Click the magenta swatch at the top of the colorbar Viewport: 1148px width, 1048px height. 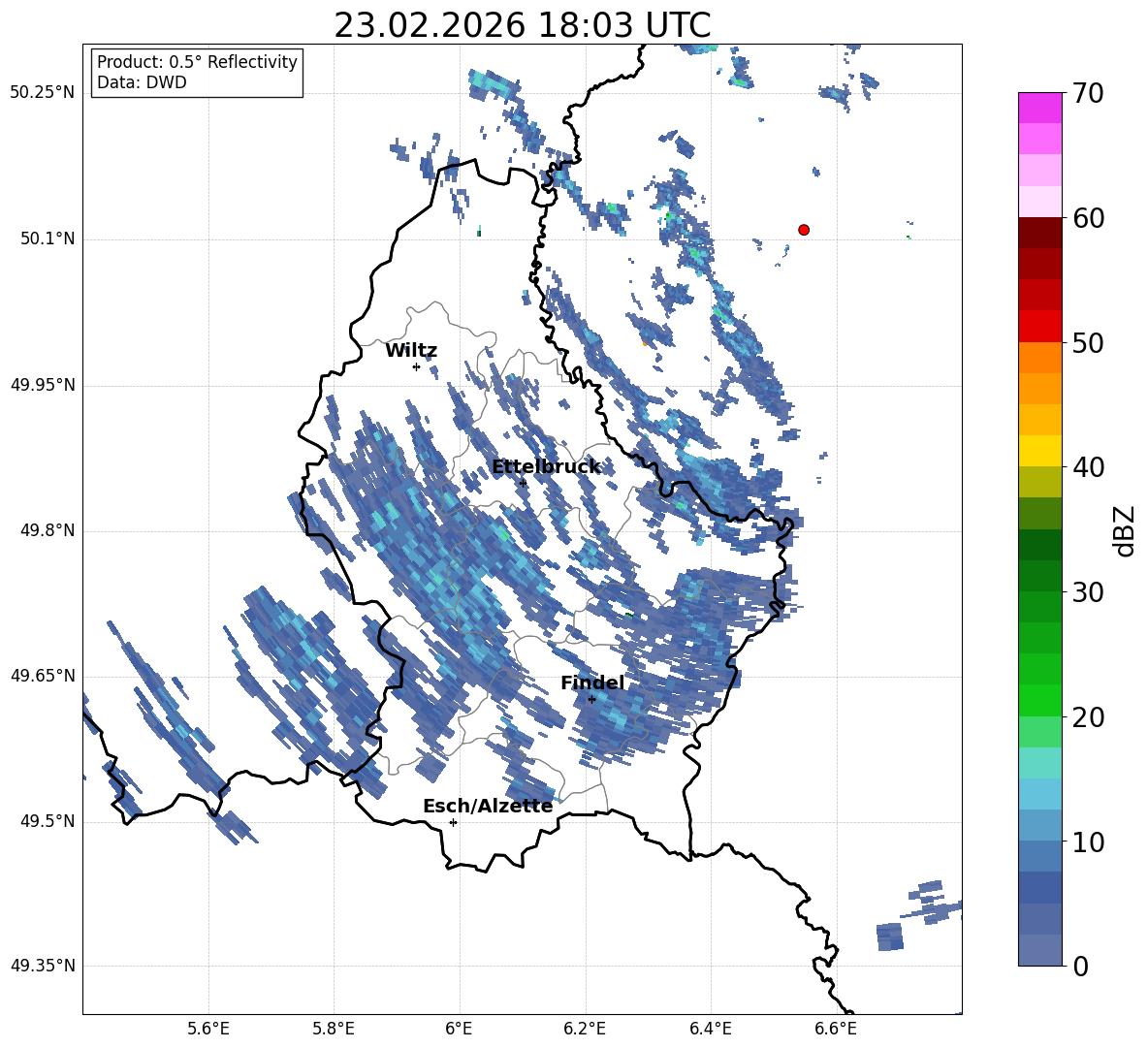coord(1039,109)
